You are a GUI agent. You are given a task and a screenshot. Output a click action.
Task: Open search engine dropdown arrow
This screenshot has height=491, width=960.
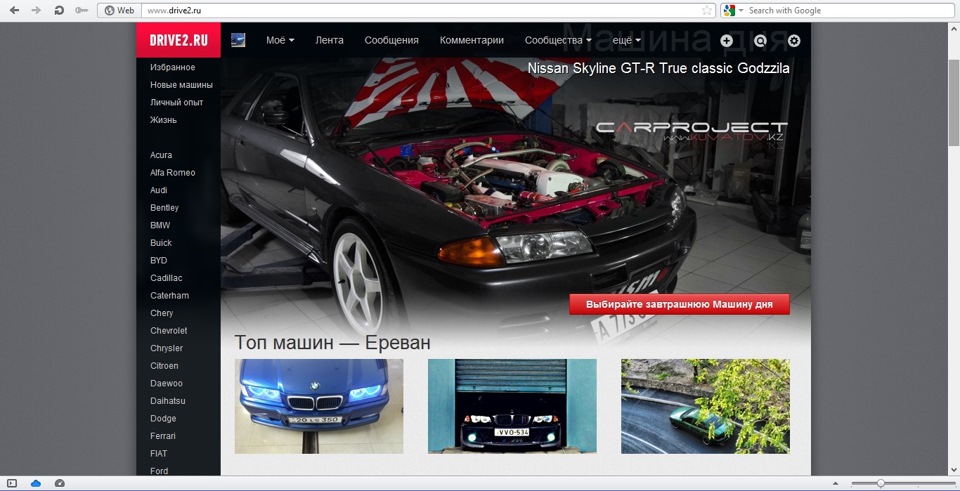click(741, 10)
